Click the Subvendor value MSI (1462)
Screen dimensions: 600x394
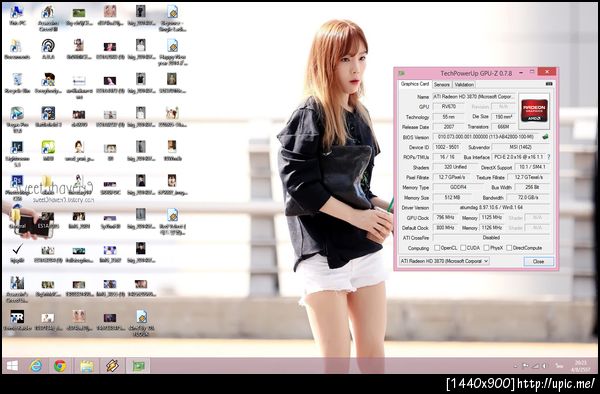coord(521,147)
